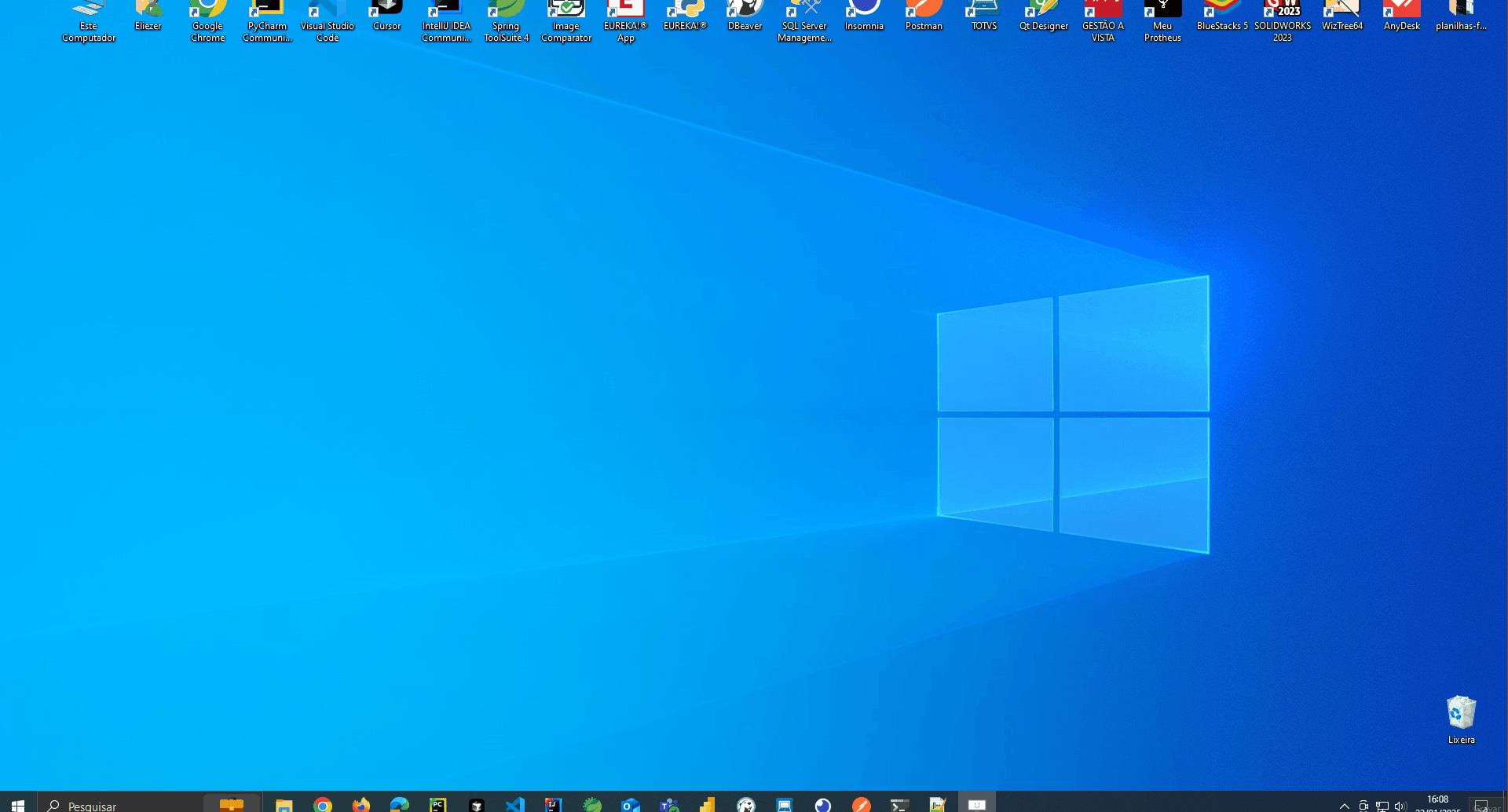Open Visual Studio Code from the taskbar
Screen dimensions: 1508x812
[x=514, y=804]
